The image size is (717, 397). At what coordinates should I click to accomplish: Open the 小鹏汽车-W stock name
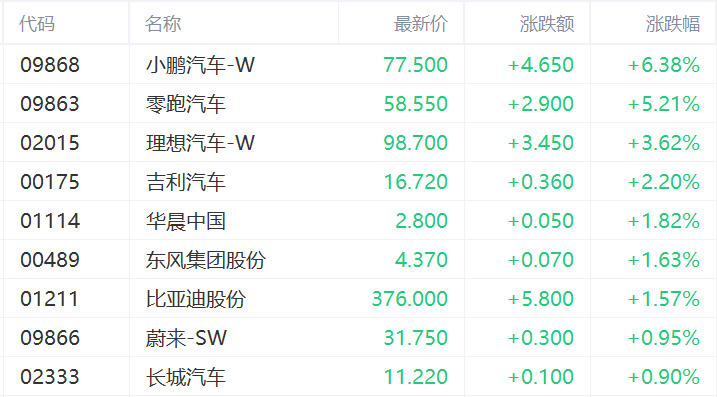point(200,65)
